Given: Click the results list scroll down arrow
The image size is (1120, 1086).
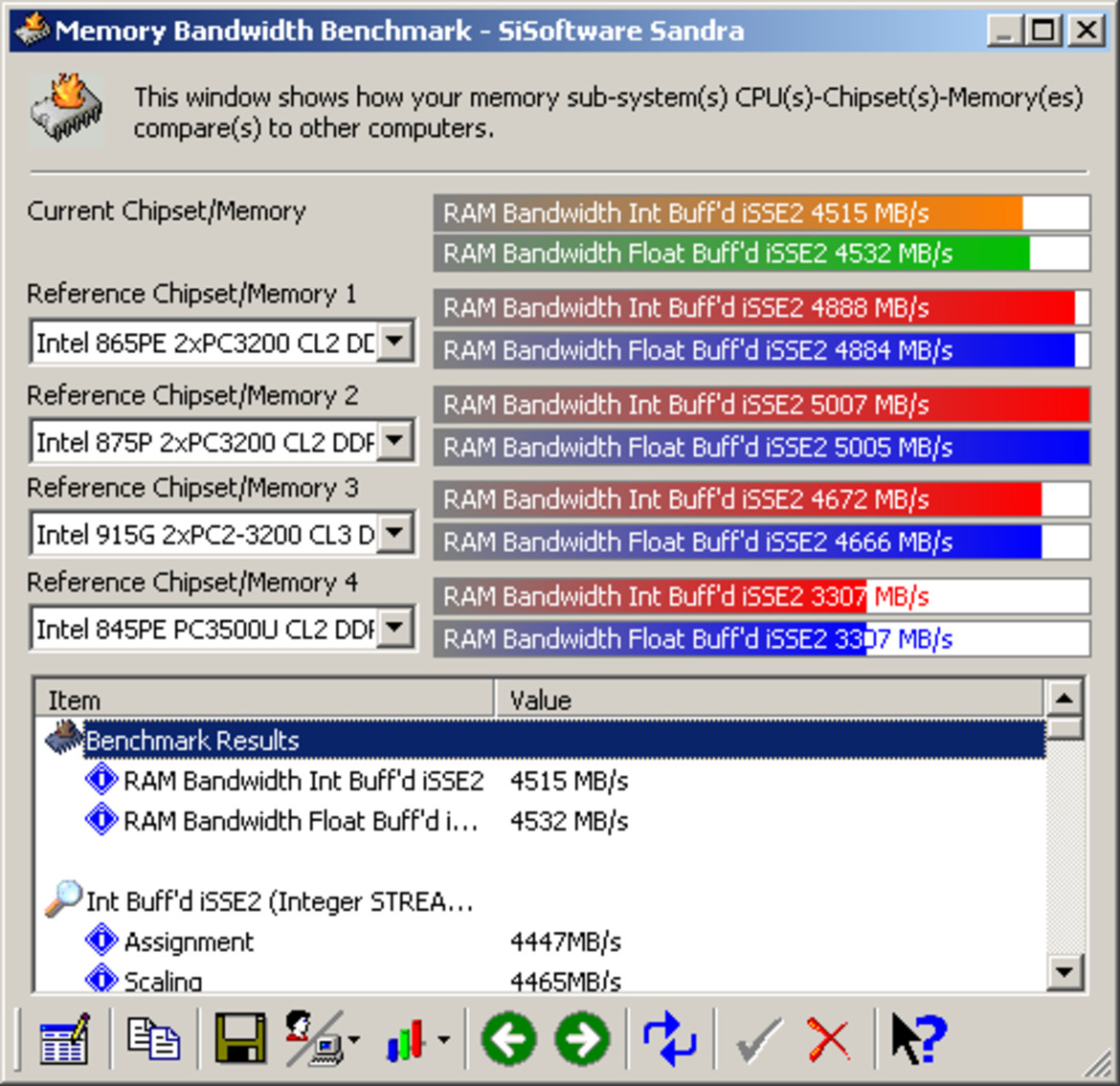Looking at the screenshot, I should (1064, 972).
